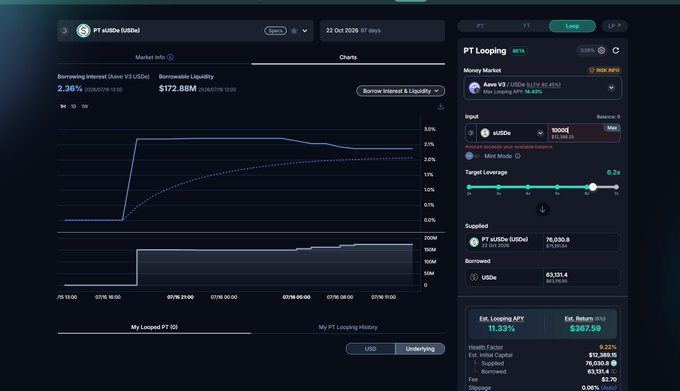
Task: Favorite this market with the star icon
Action: click(x=294, y=31)
